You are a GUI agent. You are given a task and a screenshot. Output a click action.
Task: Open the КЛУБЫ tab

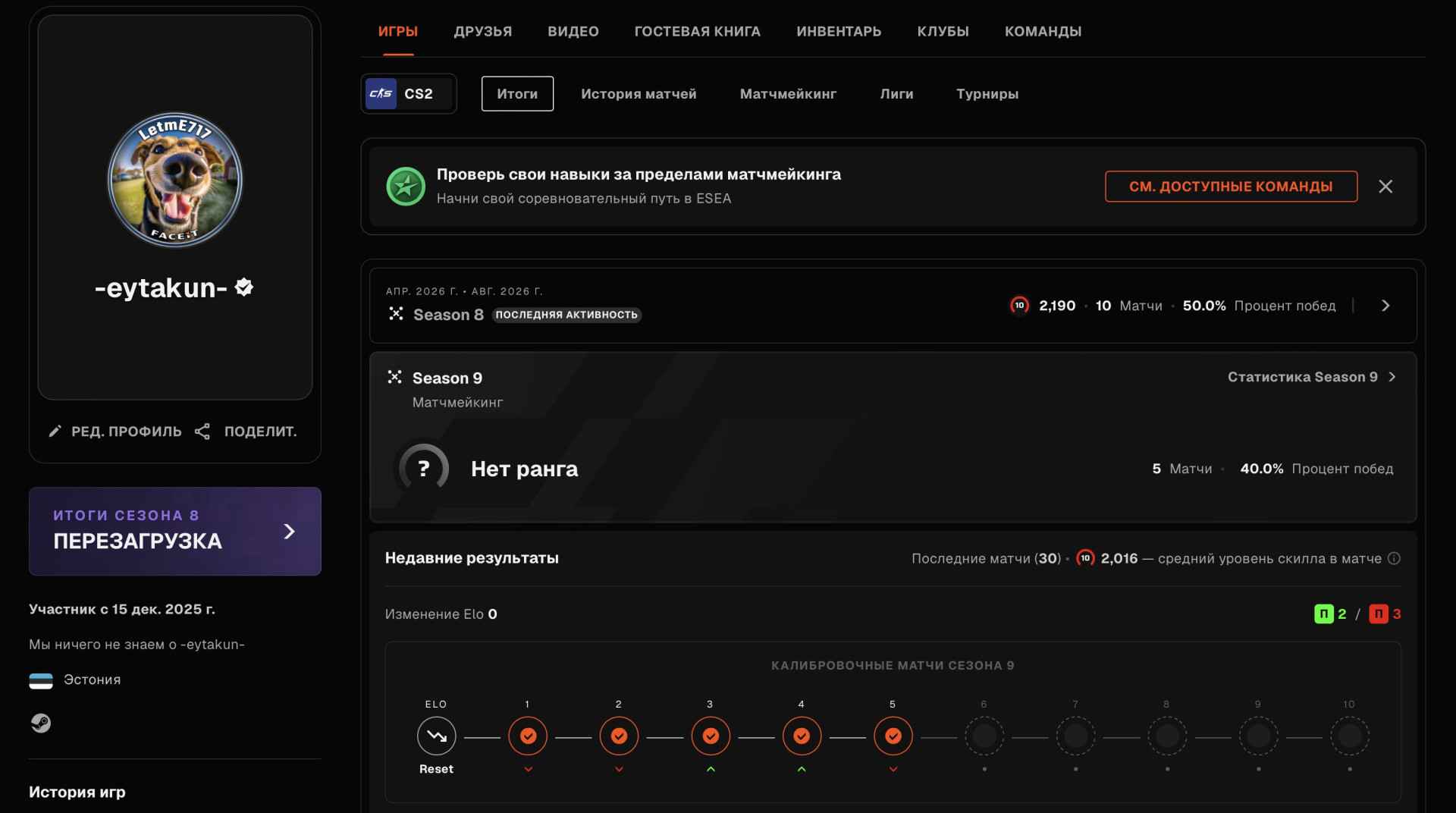[943, 31]
